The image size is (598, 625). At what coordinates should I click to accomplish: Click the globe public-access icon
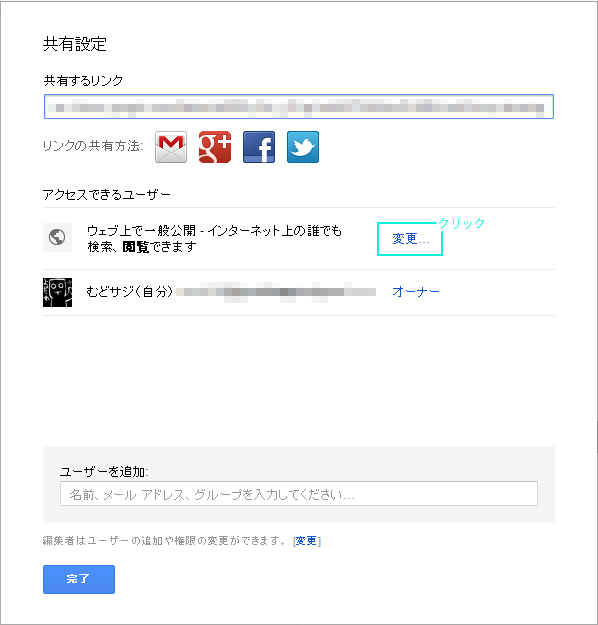tap(57, 237)
